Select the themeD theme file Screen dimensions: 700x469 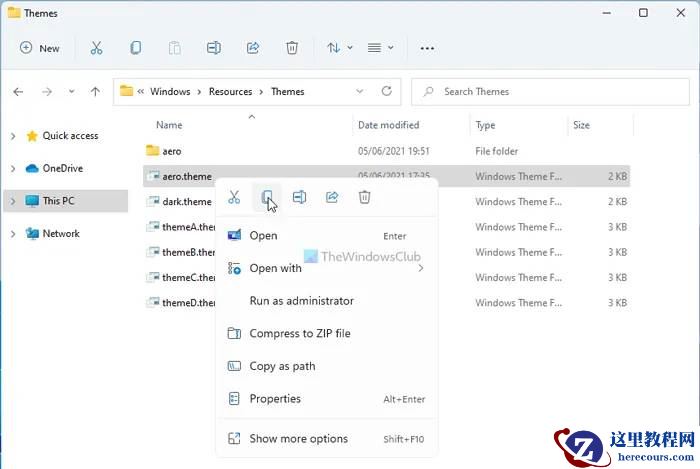coord(188,303)
